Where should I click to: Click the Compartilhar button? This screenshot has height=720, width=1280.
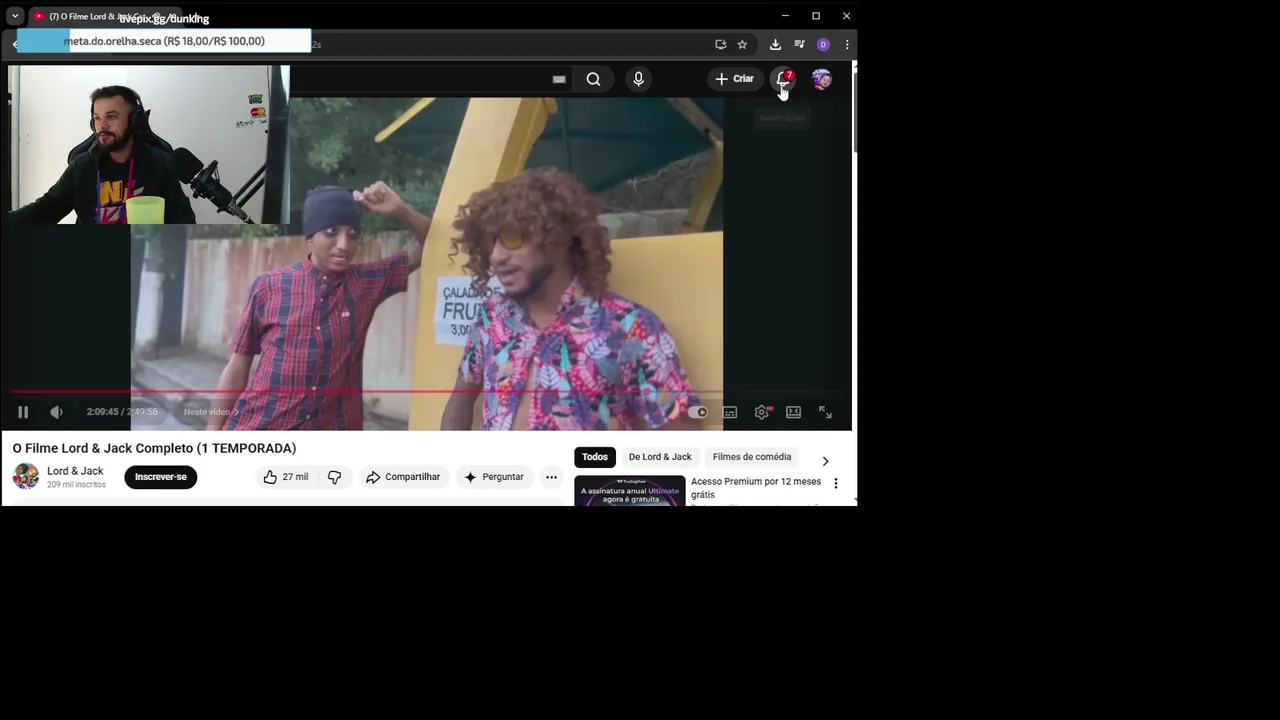point(403,477)
